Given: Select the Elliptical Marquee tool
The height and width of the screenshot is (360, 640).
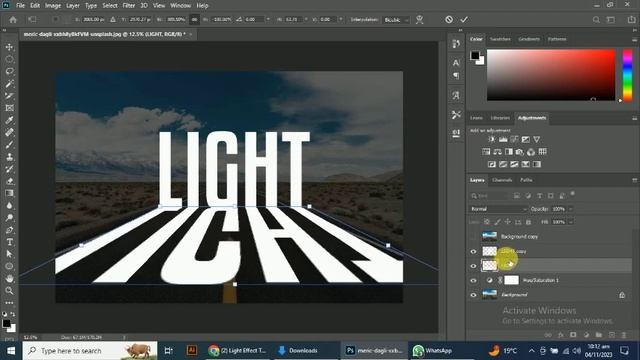Looking at the screenshot, I should click(x=9, y=60).
